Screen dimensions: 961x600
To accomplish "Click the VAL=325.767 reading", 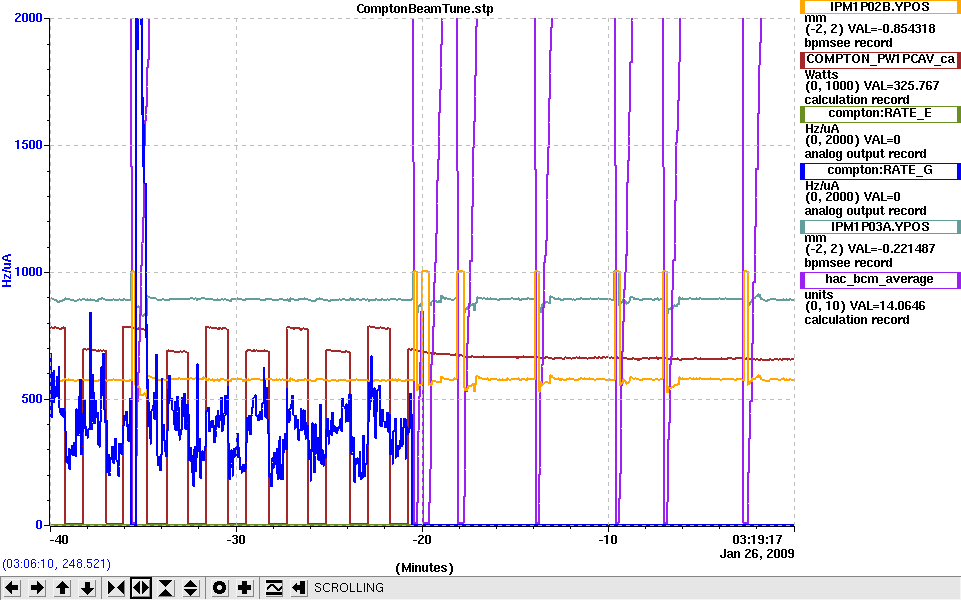I will click(x=900, y=86).
